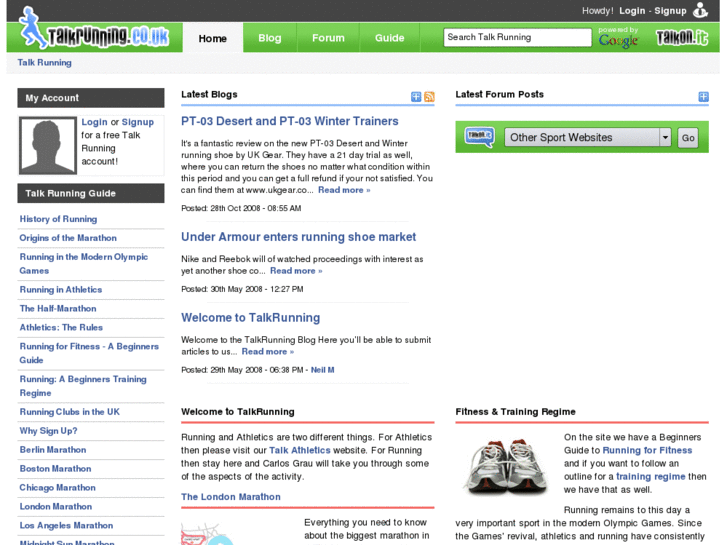727x545 pixels.
Task: Open Running: A Beginners Training Regime
Action: click(83, 386)
